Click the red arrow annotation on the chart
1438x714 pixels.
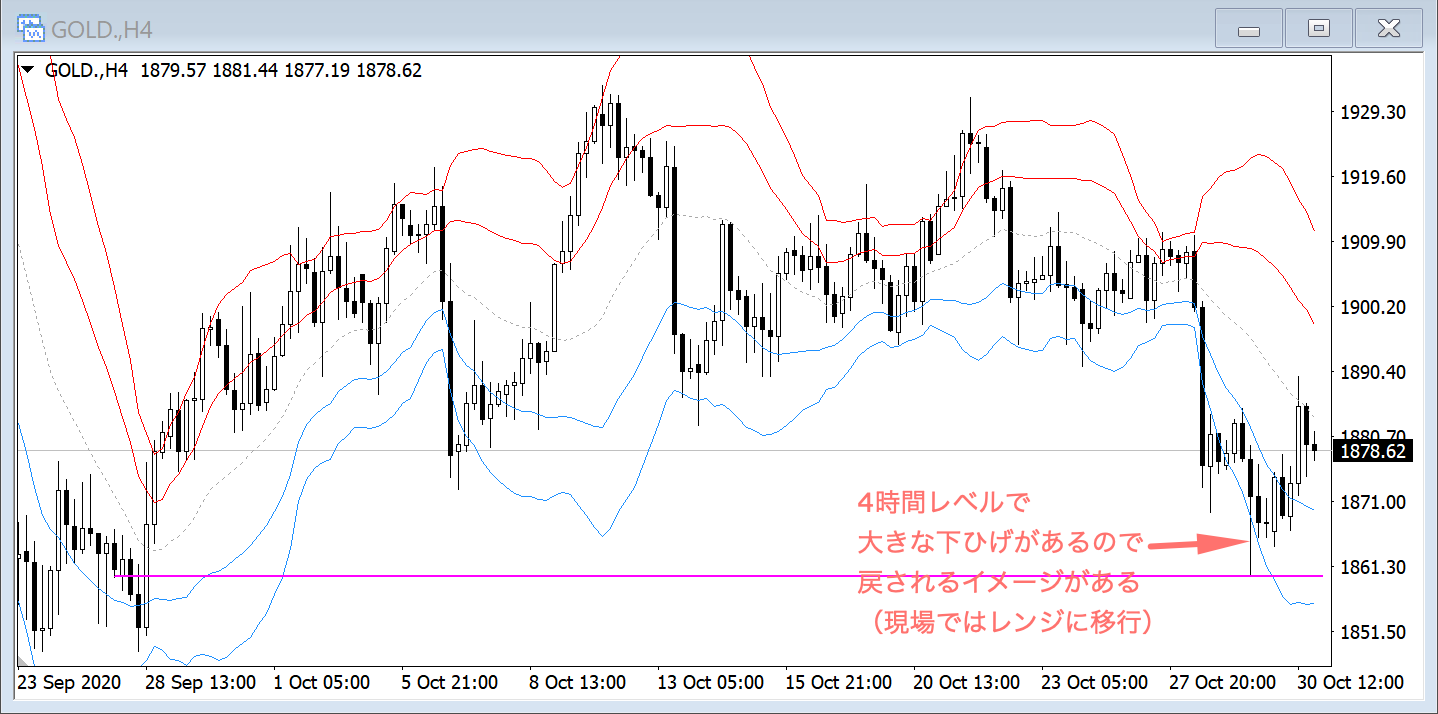coord(1197,545)
